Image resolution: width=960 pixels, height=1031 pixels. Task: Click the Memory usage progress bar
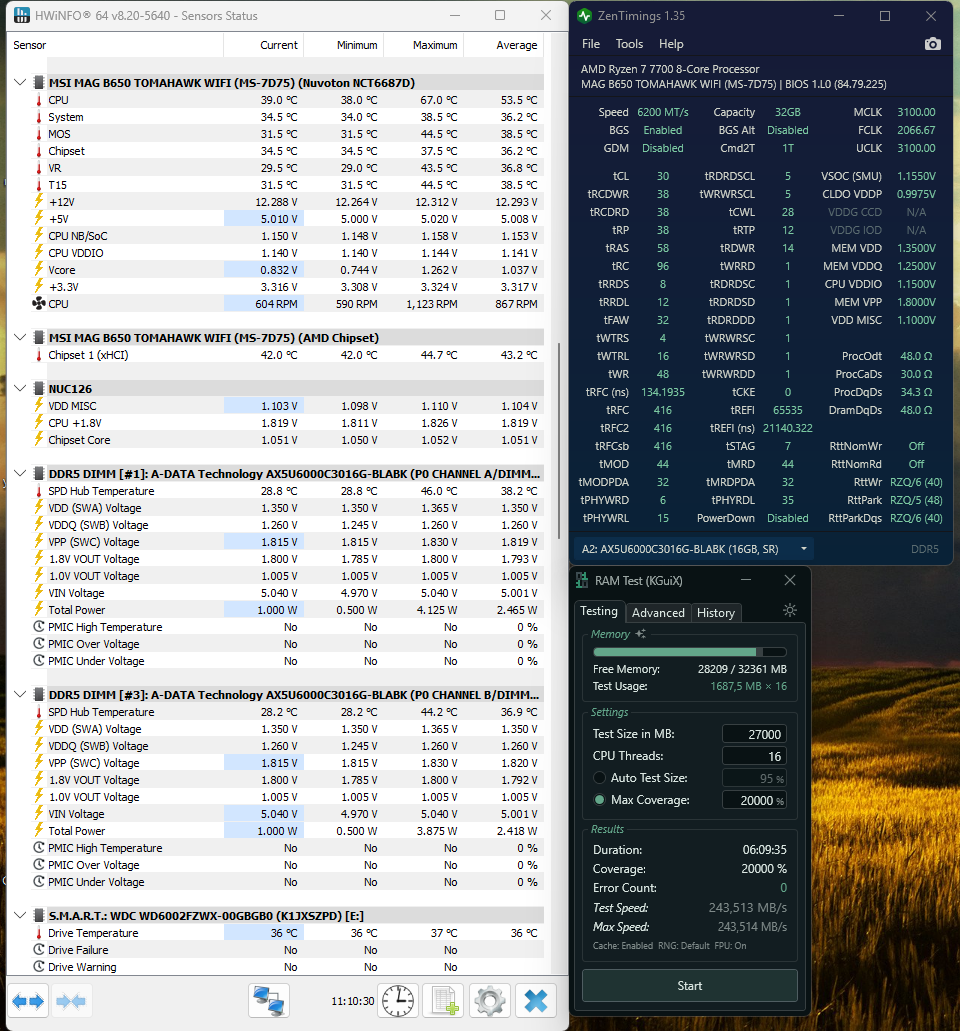[690, 652]
